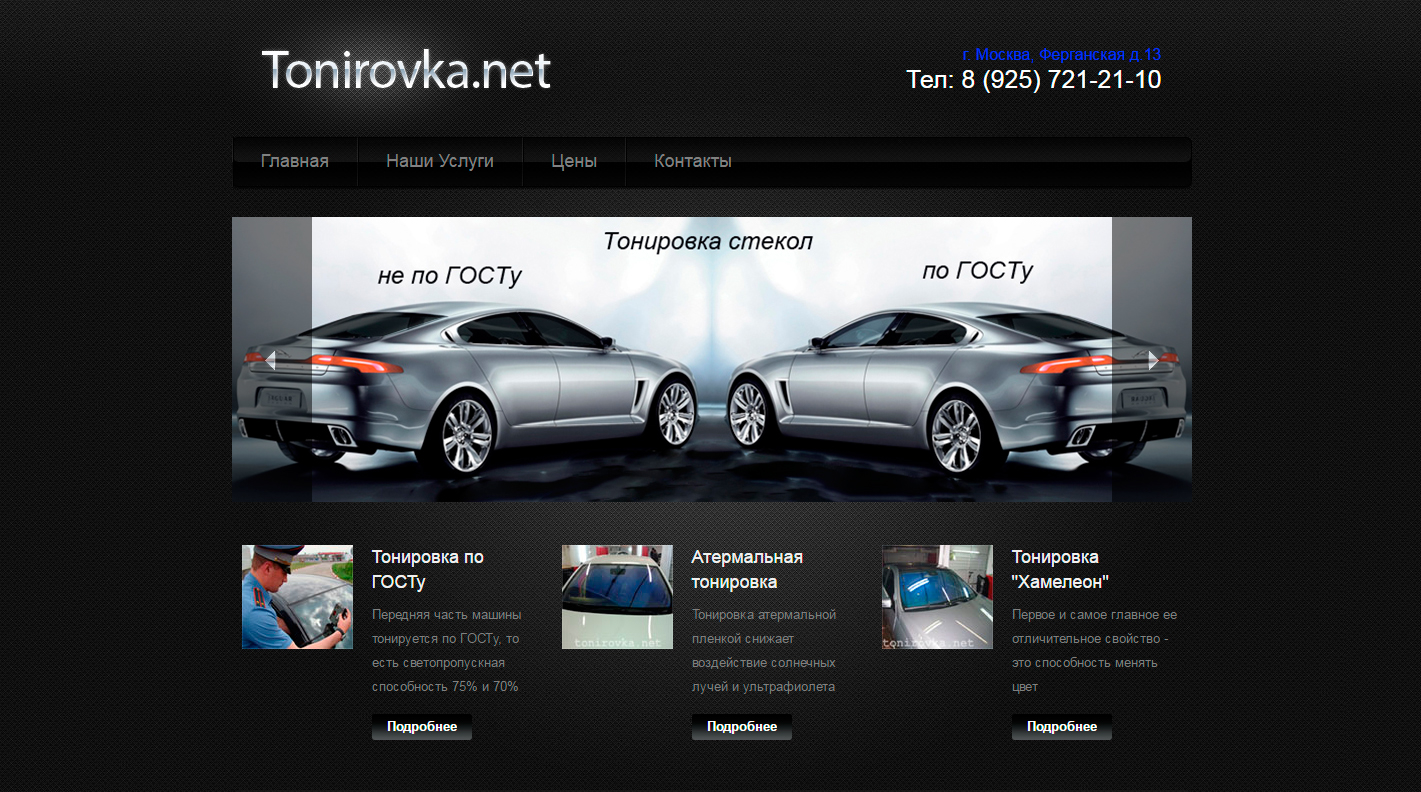Click the phone number 8 (925) 721-21-10
This screenshot has height=792, width=1421.
click(x=1061, y=80)
